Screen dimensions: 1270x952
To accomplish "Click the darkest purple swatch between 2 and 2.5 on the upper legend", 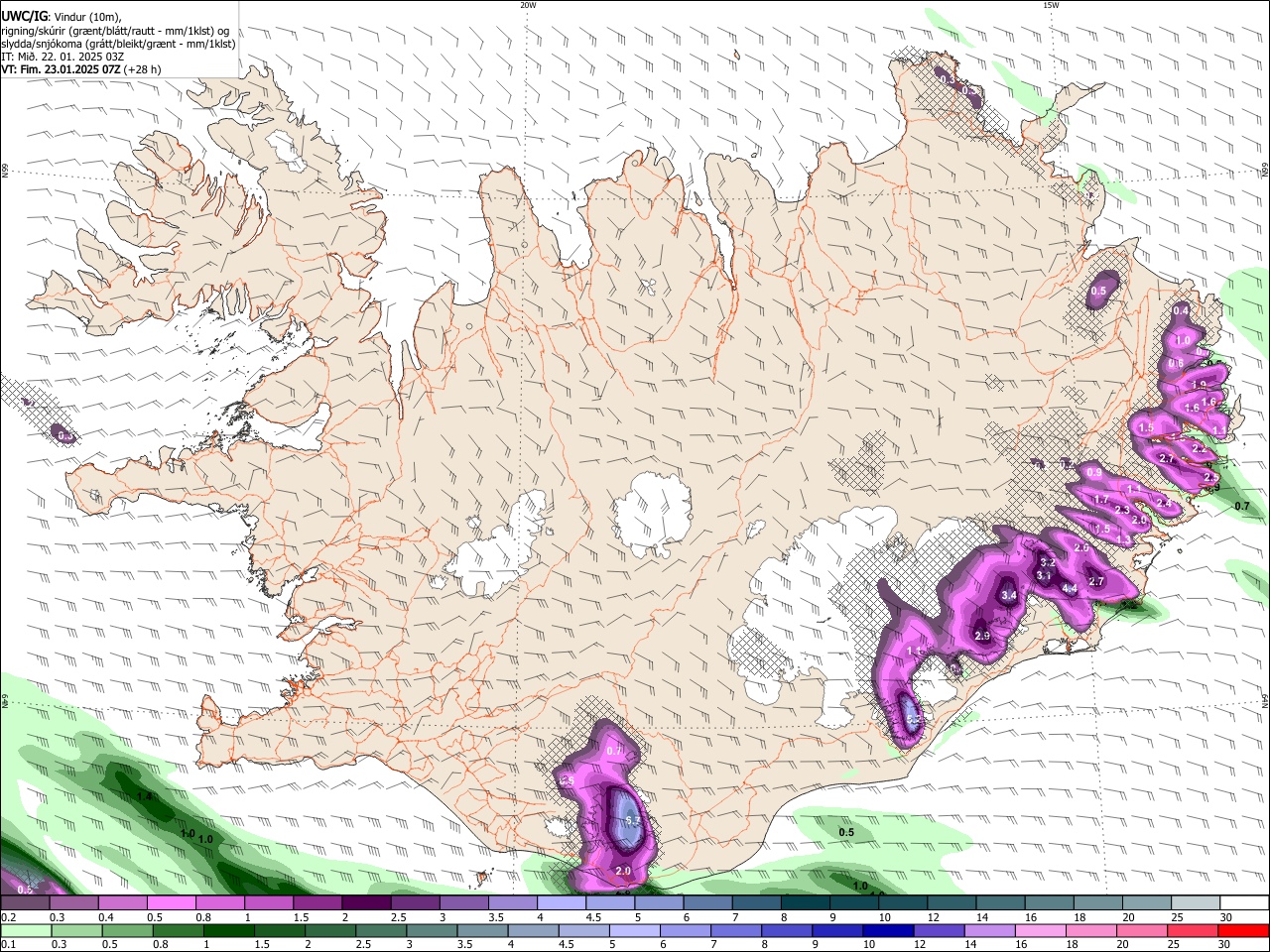I will (x=366, y=903).
